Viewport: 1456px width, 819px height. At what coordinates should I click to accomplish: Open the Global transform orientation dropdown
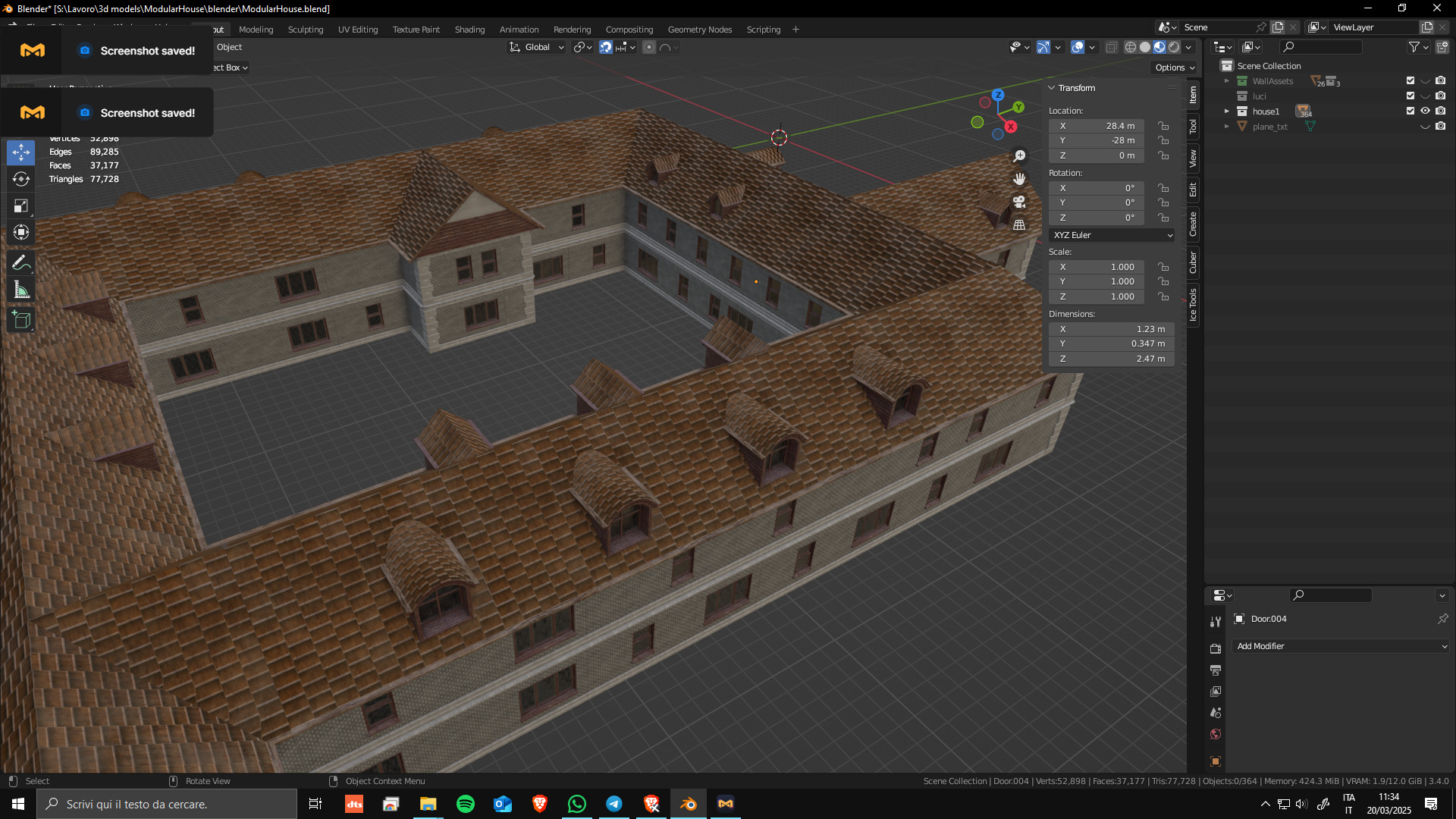(x=537, y=47)
